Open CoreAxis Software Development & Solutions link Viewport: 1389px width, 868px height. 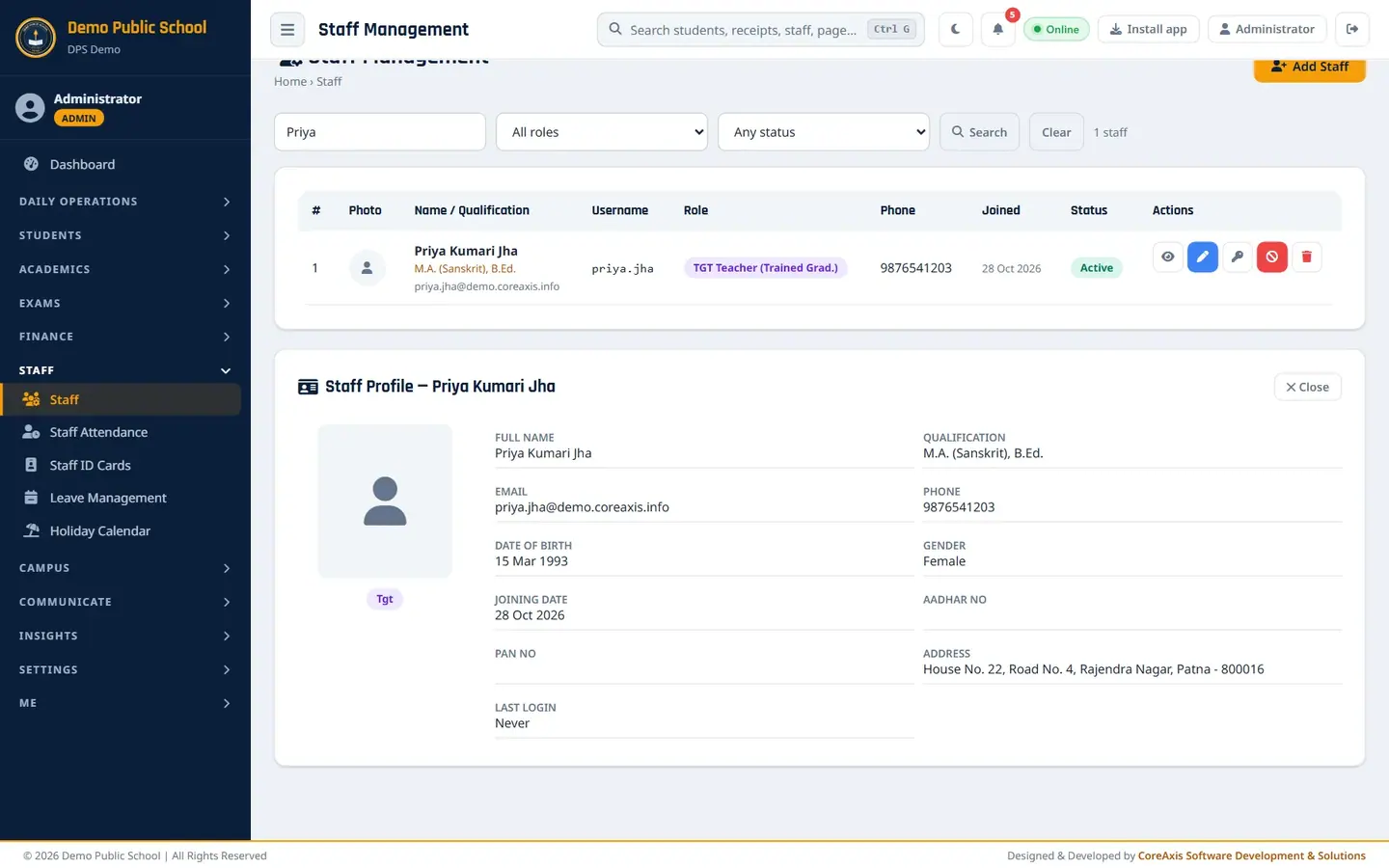click(1252, 855)
